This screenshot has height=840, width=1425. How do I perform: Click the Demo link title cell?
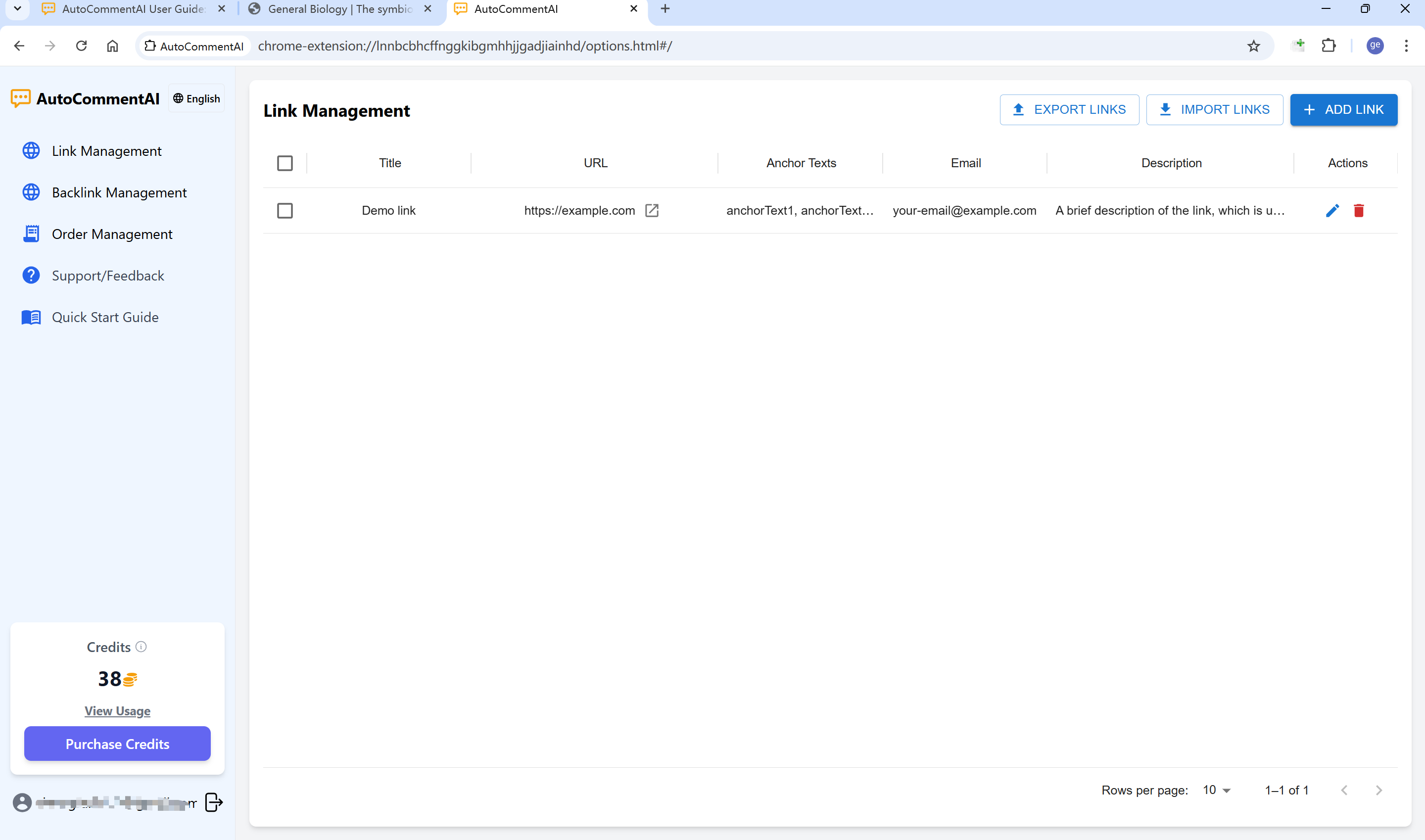click(x=388, y=211)
